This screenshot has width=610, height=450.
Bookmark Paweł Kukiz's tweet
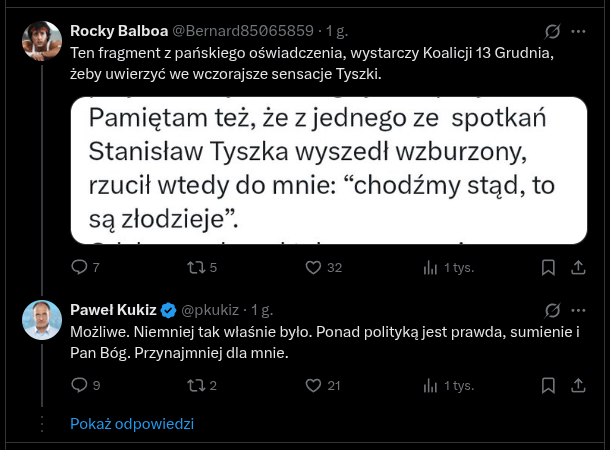[x=548, y=385]
